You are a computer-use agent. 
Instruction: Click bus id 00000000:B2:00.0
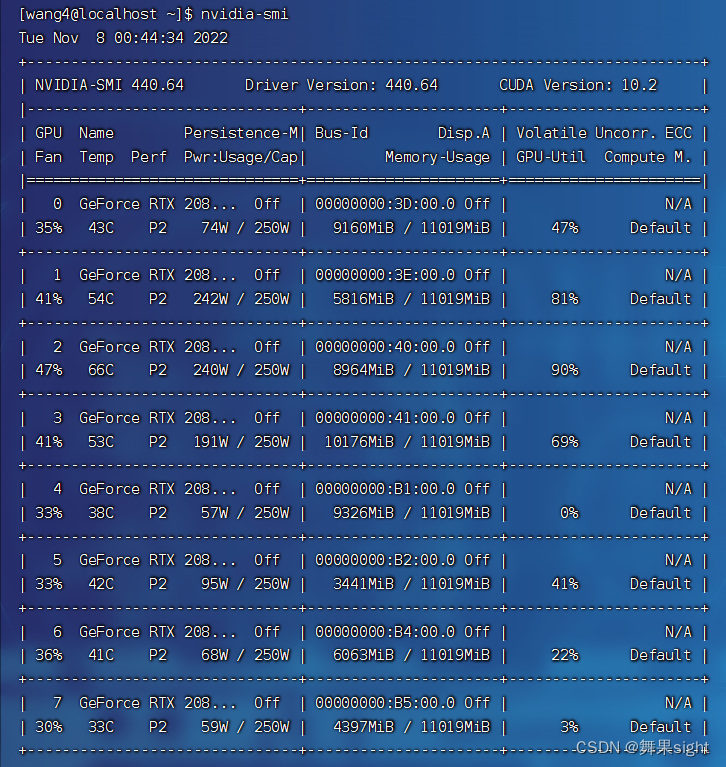385,560
